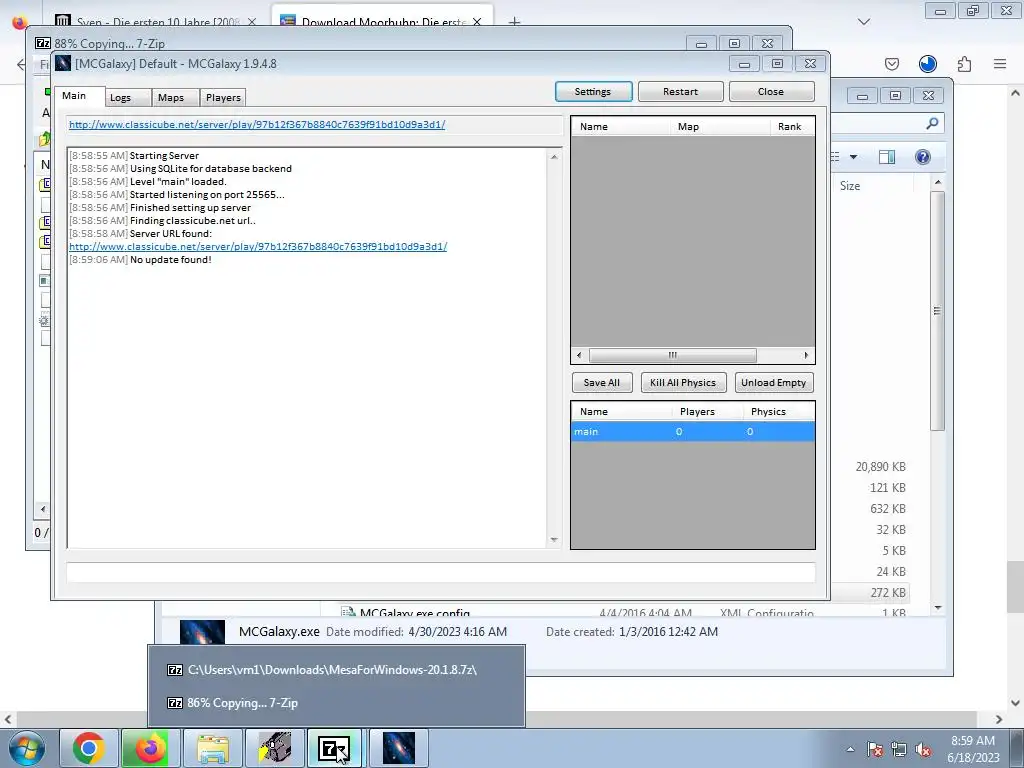1024x768 pixels.
Task: Click the Firefox extensions puzzle icon
Action: tap(964, 64)
